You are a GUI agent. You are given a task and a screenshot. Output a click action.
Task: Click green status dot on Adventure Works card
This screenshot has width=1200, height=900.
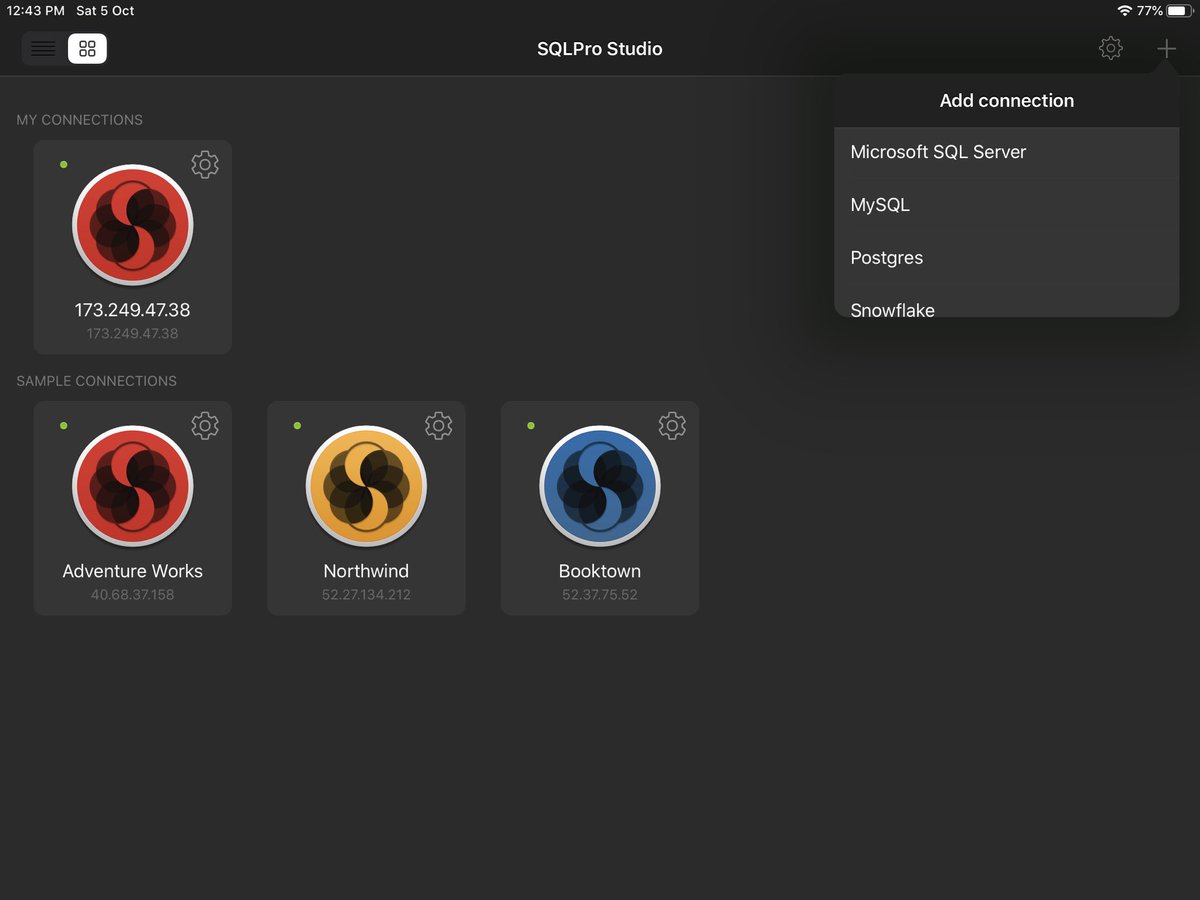64,425
